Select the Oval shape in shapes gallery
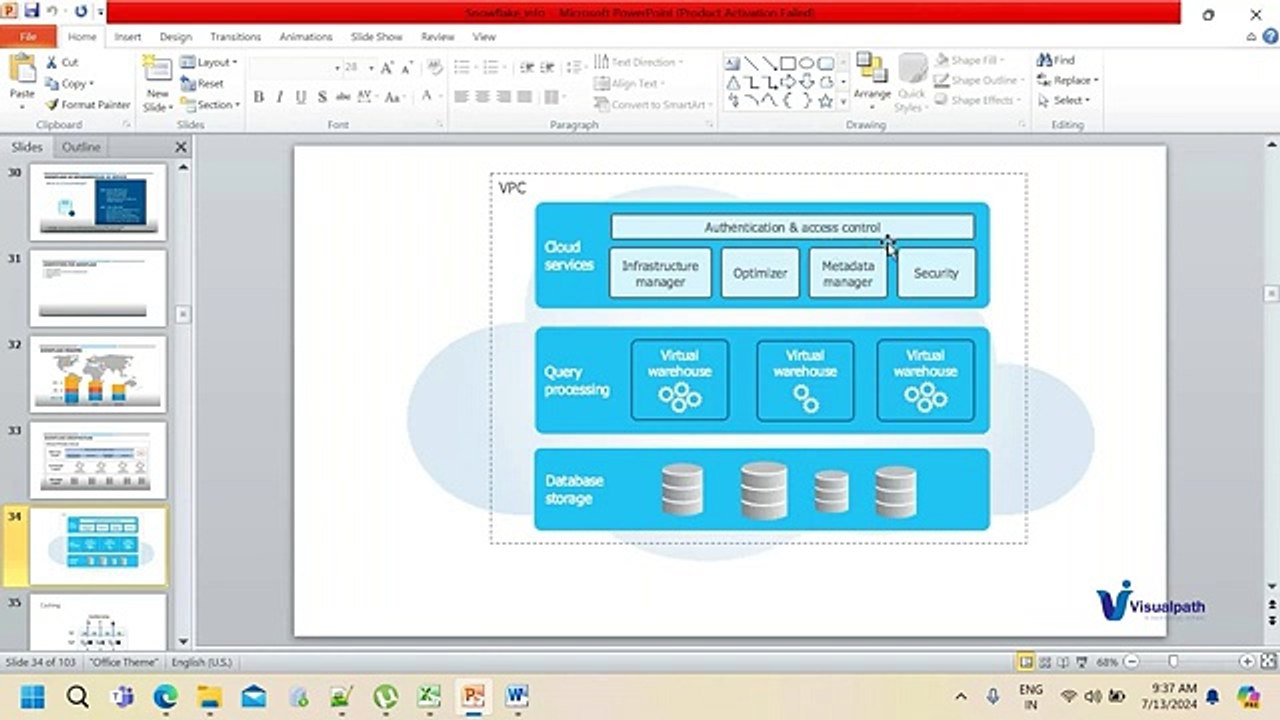This screenshot has height=720, width=1280. 807,63
